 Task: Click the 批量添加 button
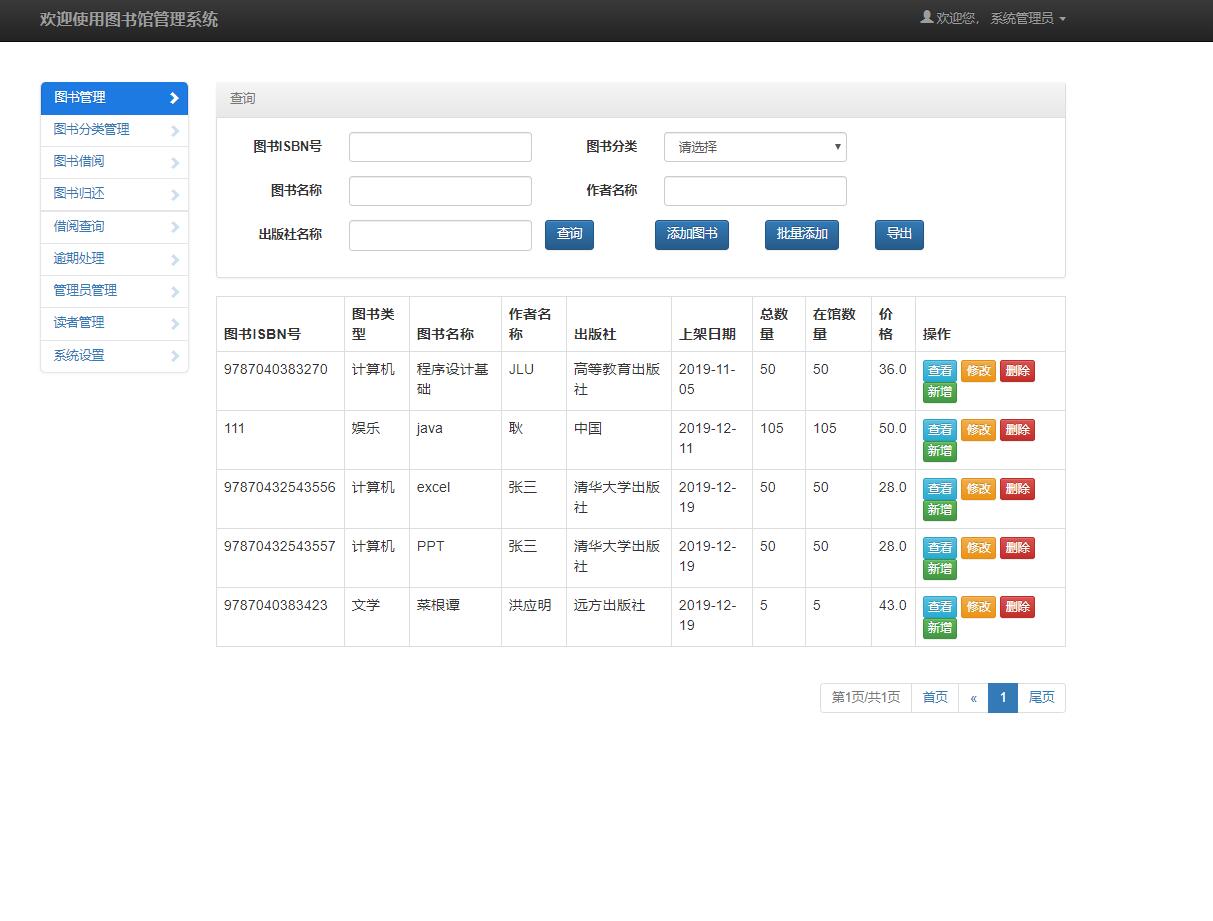(800, 234)
